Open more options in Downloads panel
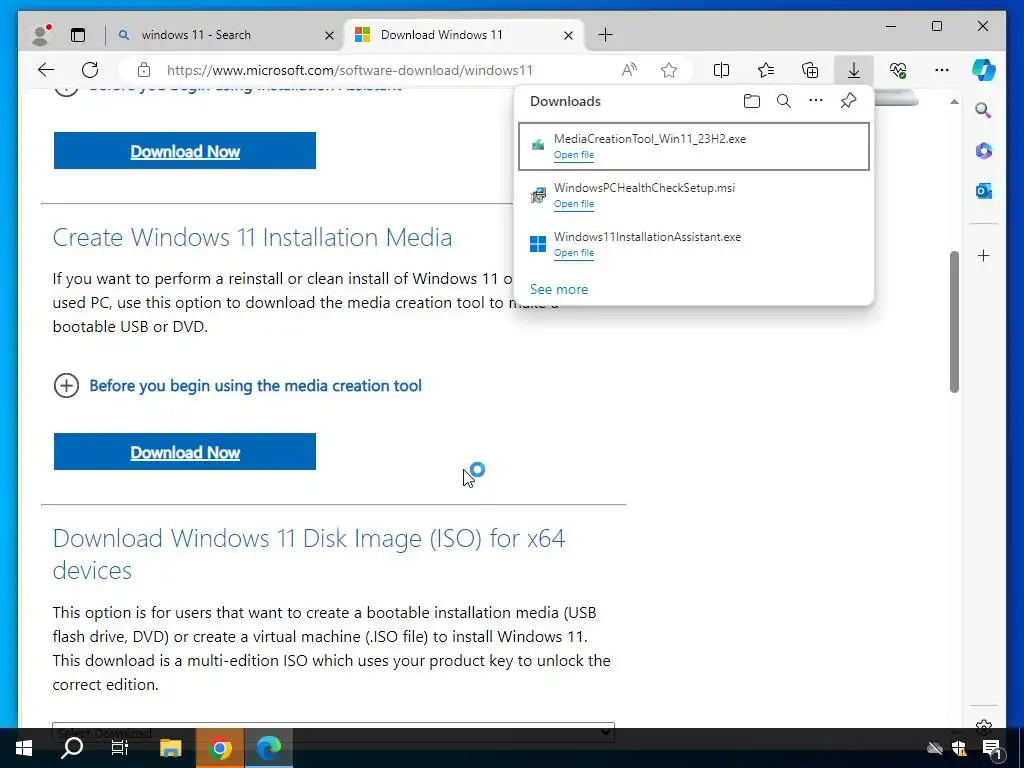1024x768 pixels. (816, 101)
